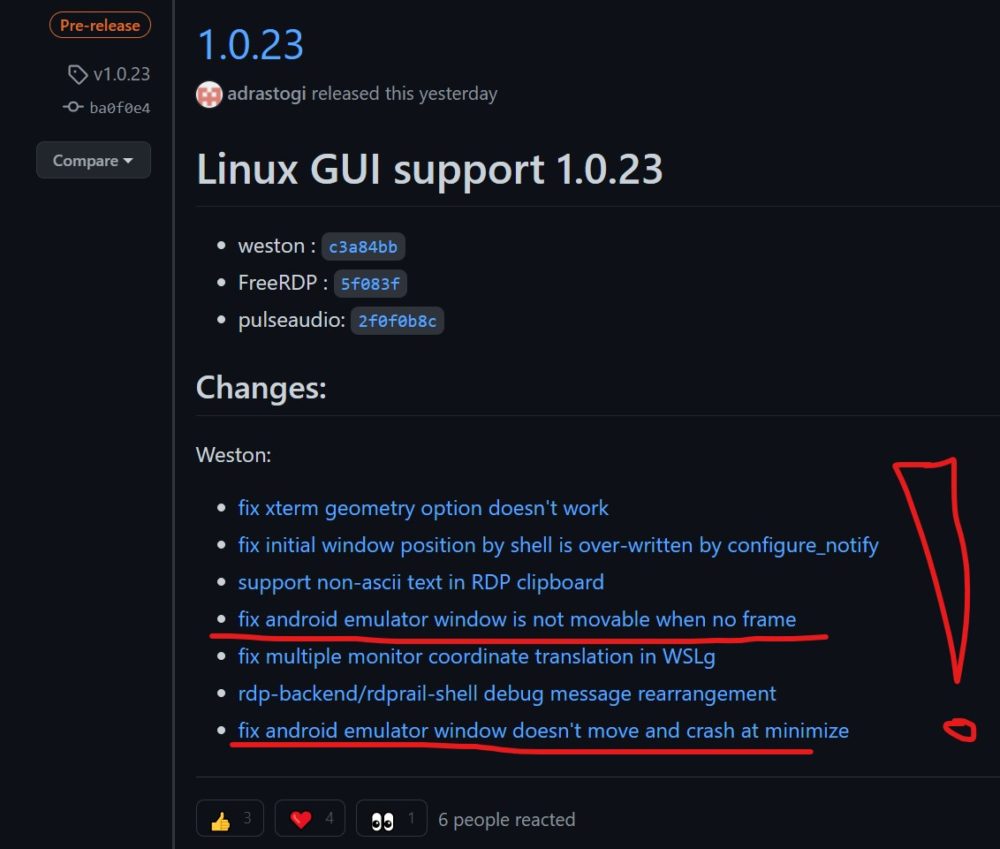Click the Pre-release label badge
This screenshot has width=1000, height=849.
(x=100, y=26)
